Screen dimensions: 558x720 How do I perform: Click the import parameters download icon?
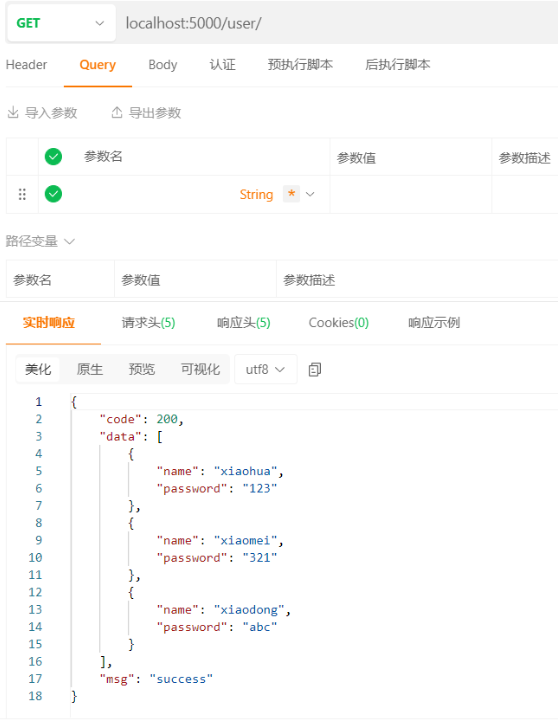click(13, 112)
